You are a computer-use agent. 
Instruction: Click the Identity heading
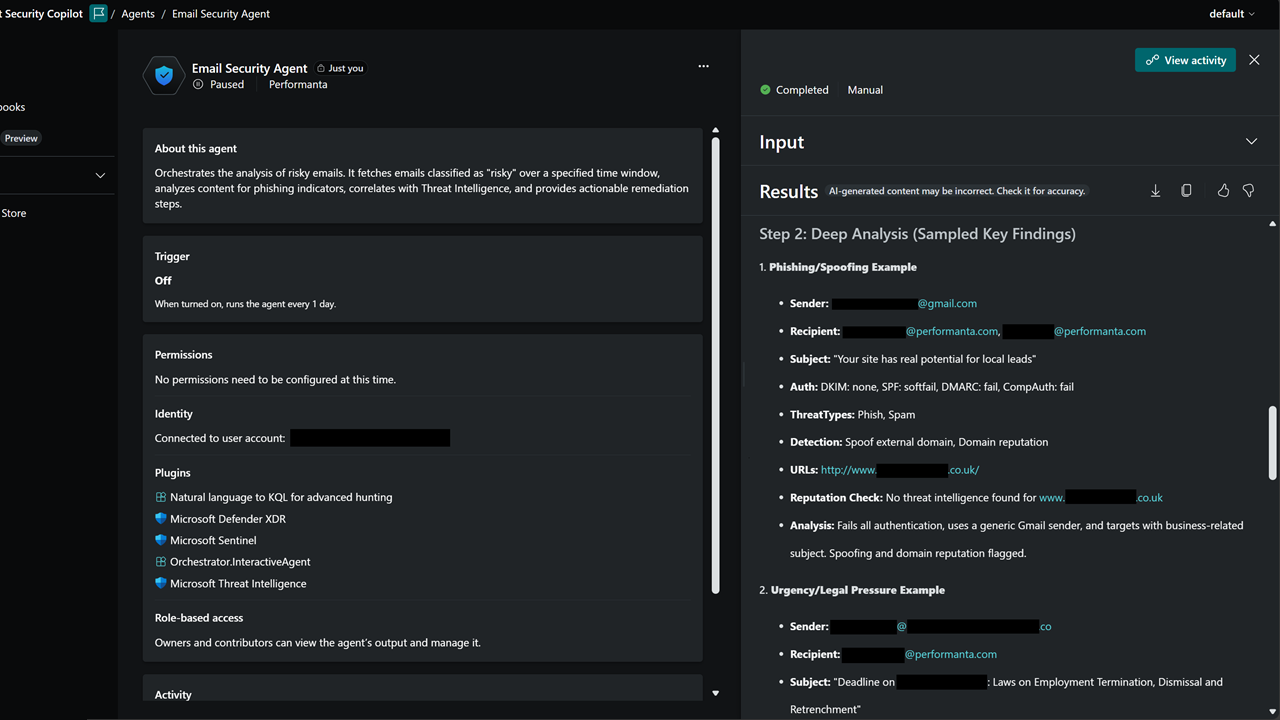coord(174,414)
